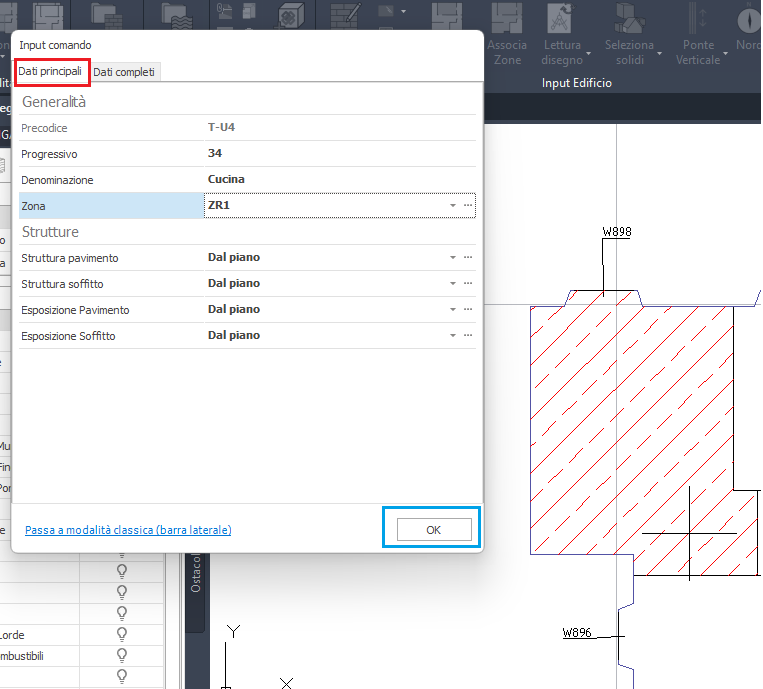
Task: Click the ellipsis button for Struttura pavimento
Action: pyautogui.click(x=467, y=258)
